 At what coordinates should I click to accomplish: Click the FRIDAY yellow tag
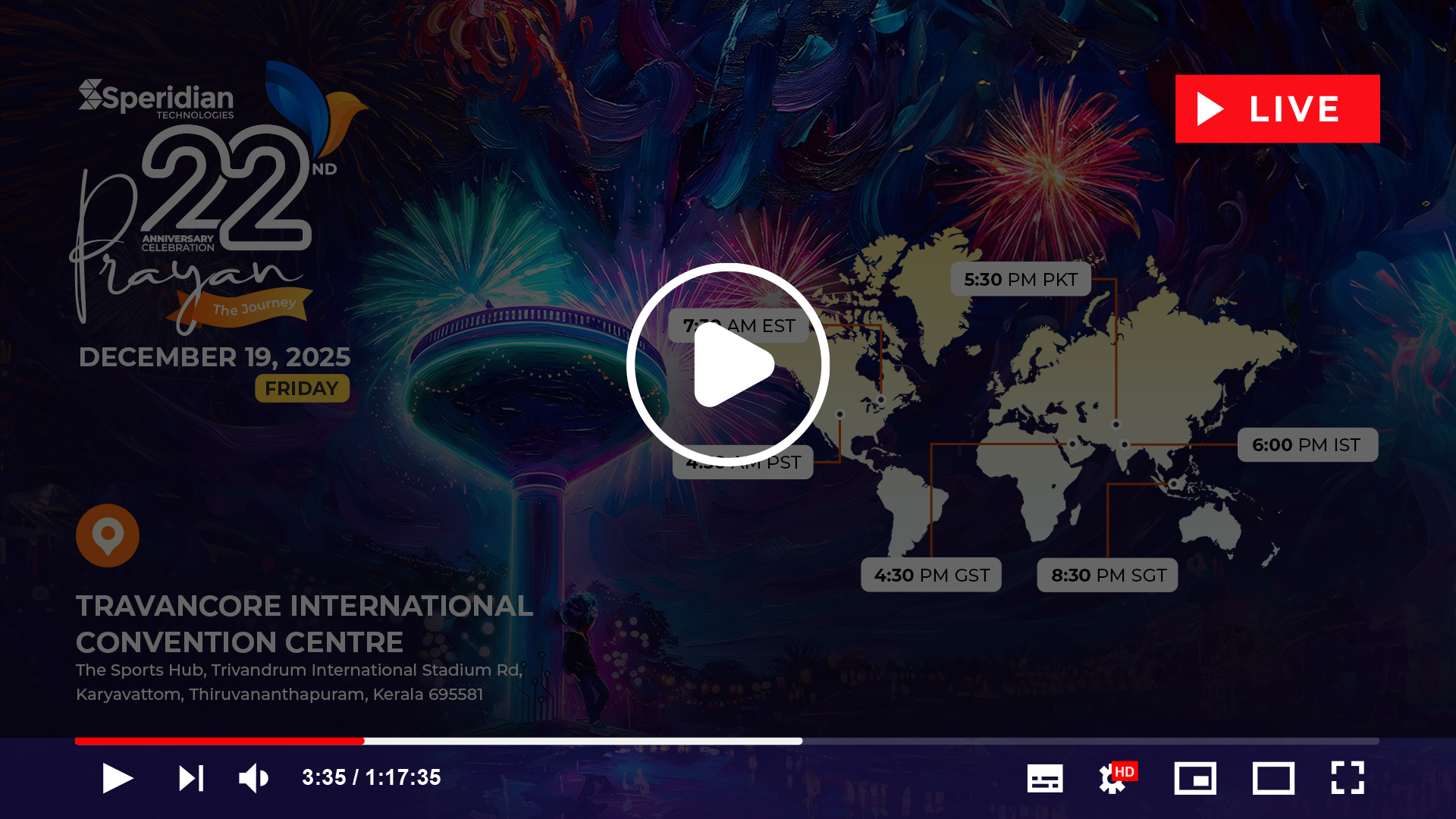302,388
